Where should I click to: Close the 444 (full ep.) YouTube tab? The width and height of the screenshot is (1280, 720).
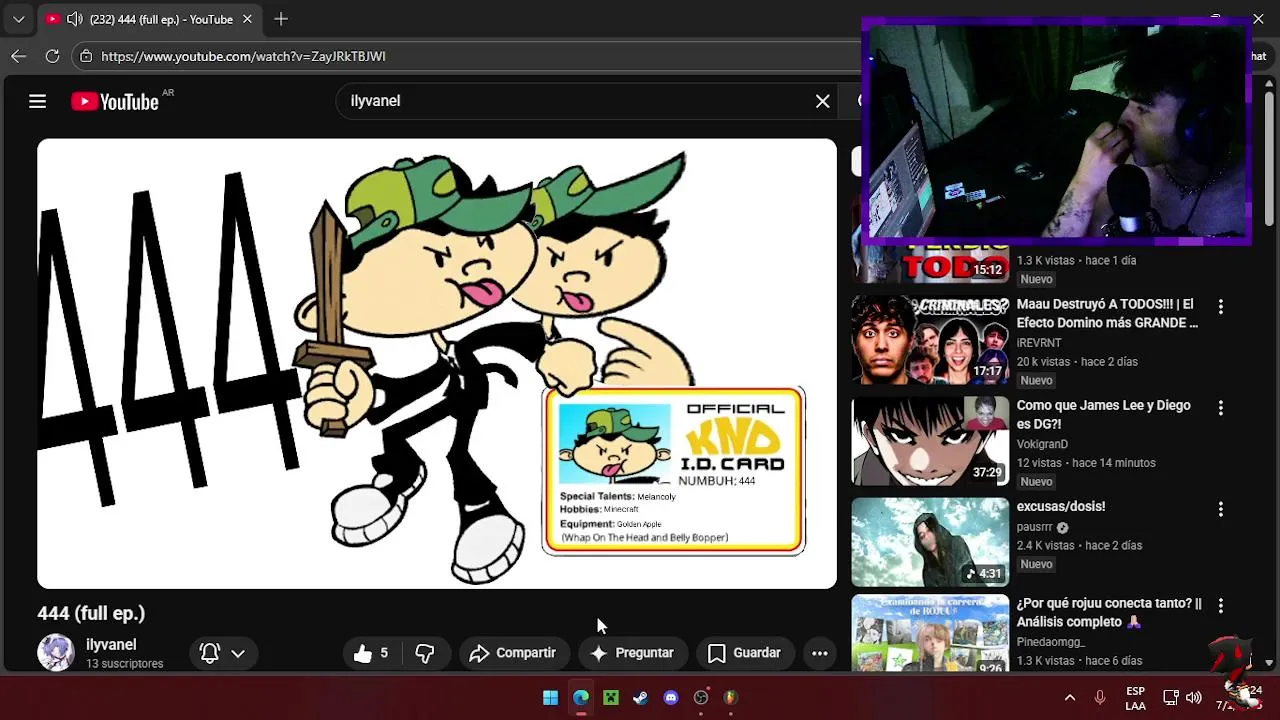pyautogui.click(x=247, y=19)
